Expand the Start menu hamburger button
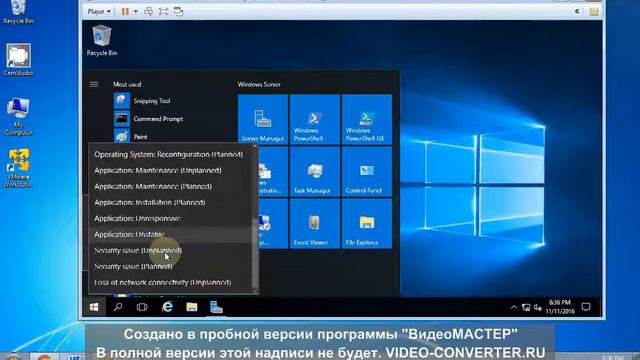The width and height of the screenshot is (640, 360). pyautogui.click(x=94, y=84)
